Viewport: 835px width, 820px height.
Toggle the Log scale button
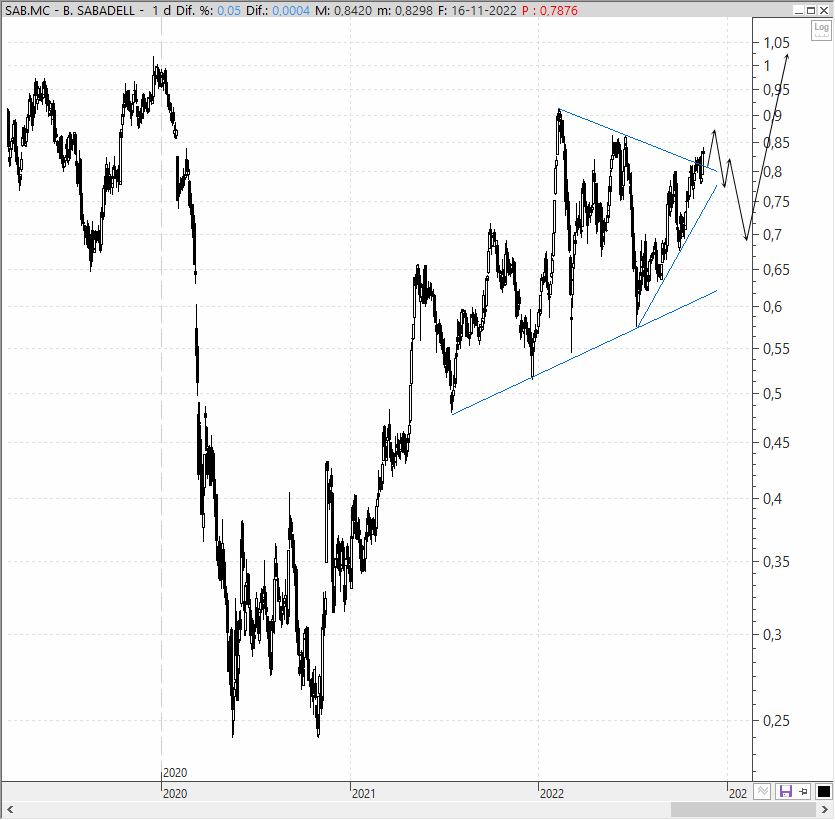821,30
